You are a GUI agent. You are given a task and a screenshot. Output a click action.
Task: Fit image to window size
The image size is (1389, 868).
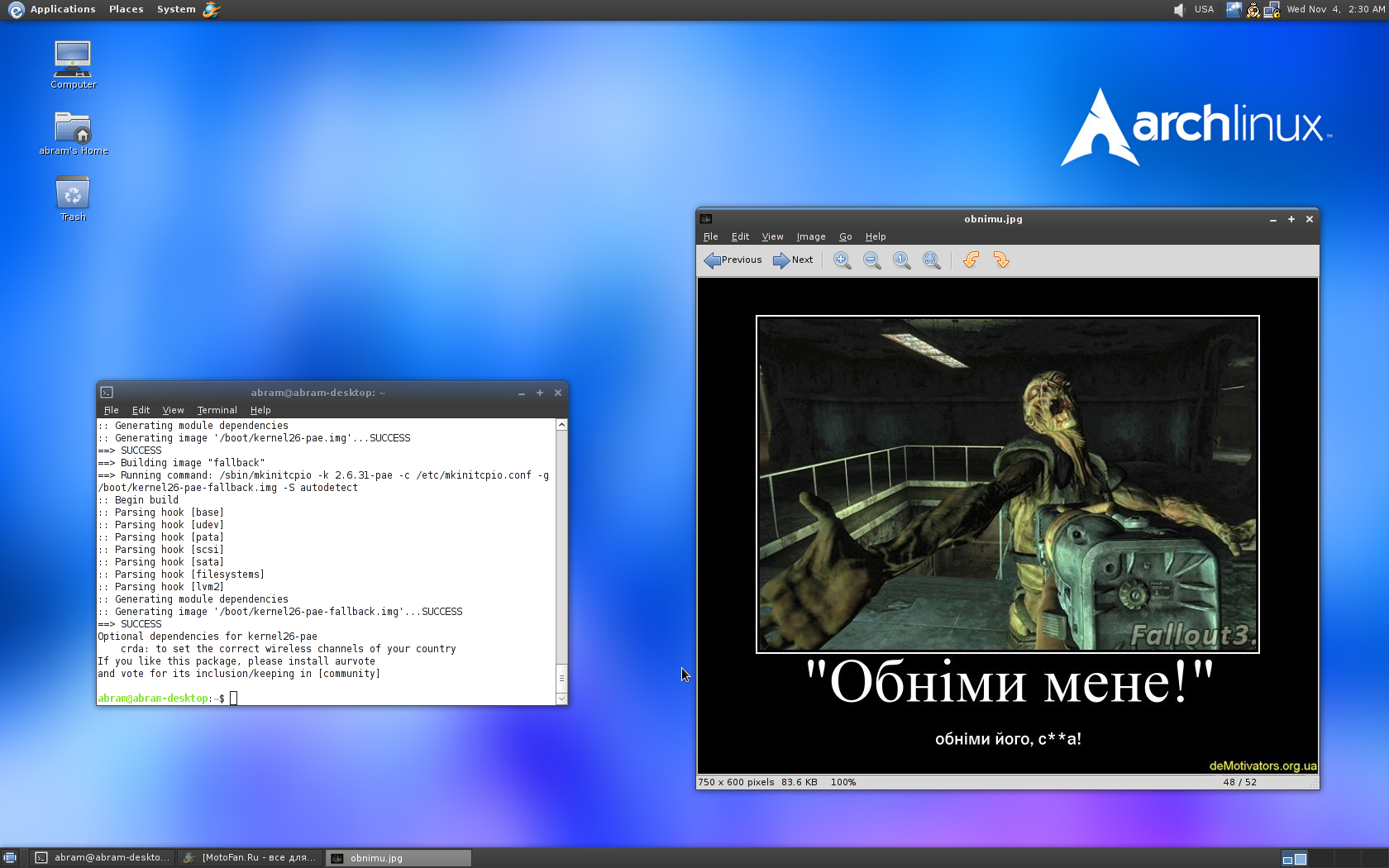(x=931, y=260)
